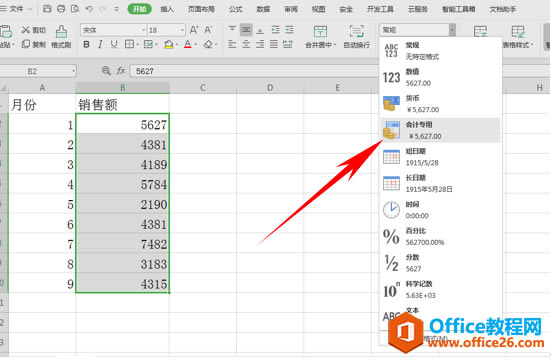
Task: Switch to the 审阅 Review tab
Action: click(291, 9)
